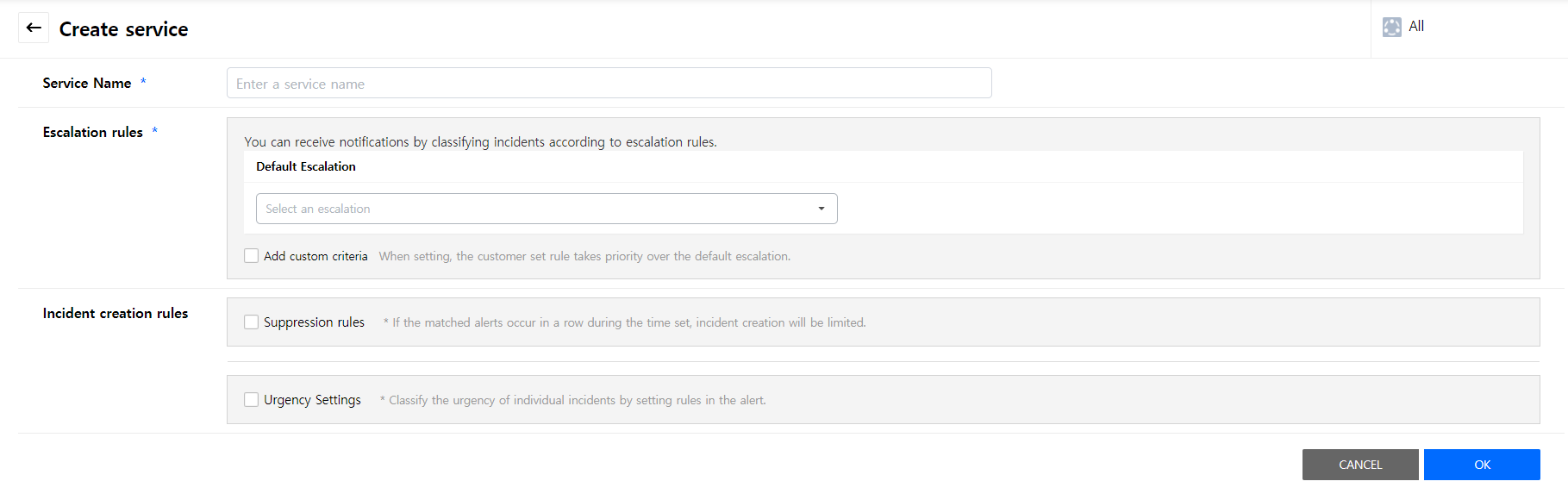Click the All filter label

(1416, 27)
